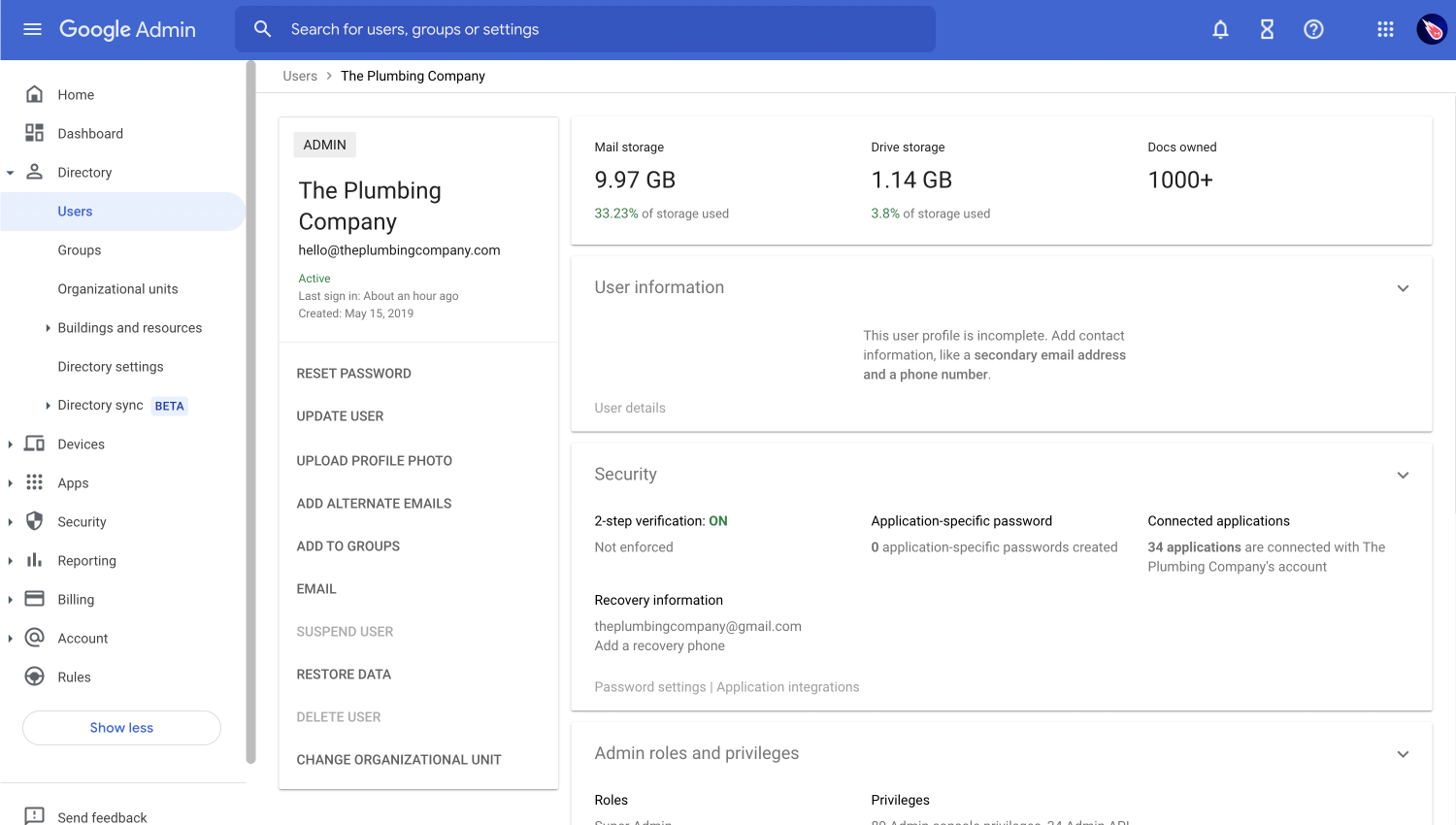Click the Home house icon
The width and height of the screenshot is (1456, 825).
(34, 94)
